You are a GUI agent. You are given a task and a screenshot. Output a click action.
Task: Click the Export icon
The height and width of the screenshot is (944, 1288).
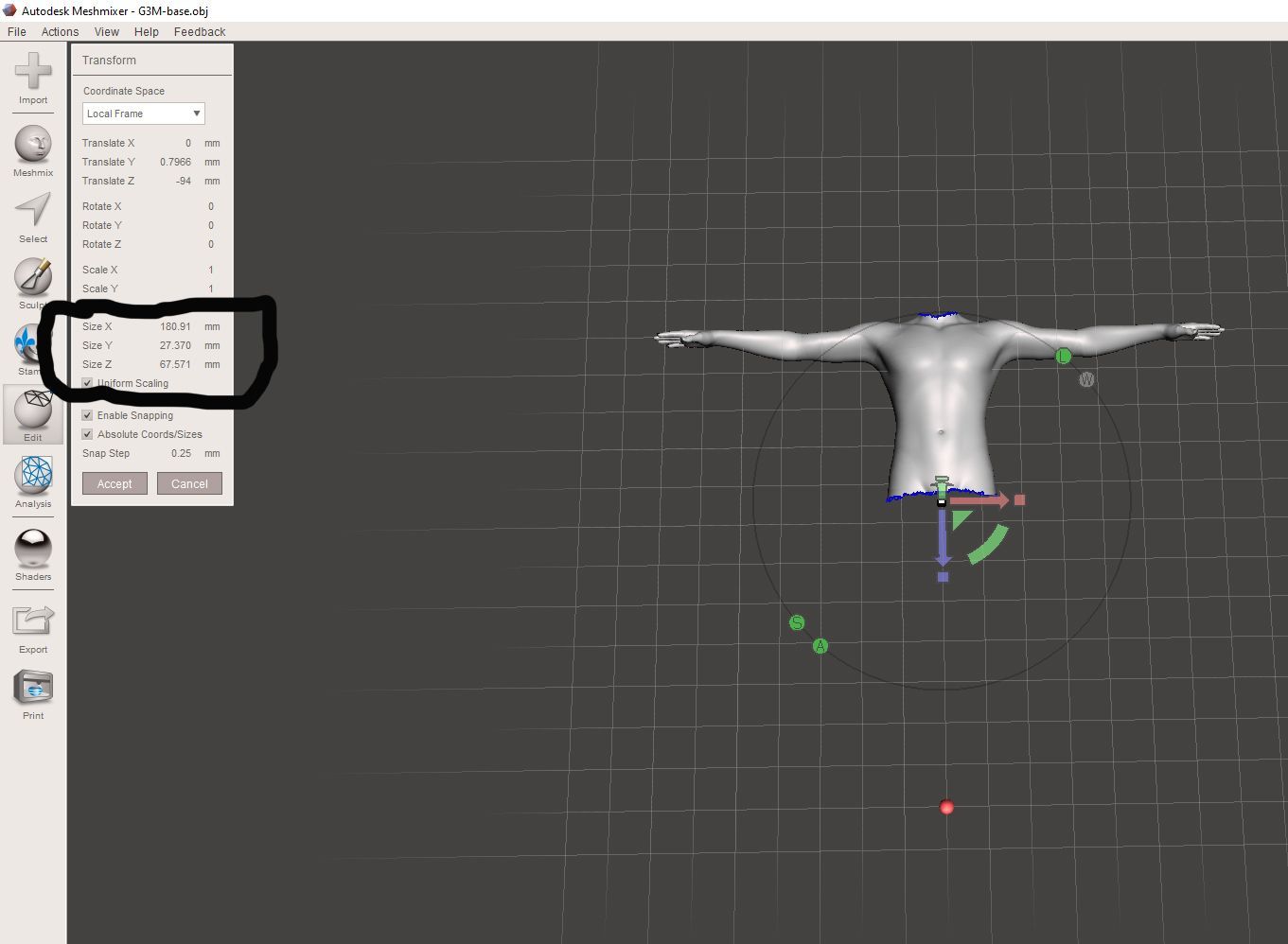[x=33, y=621]
